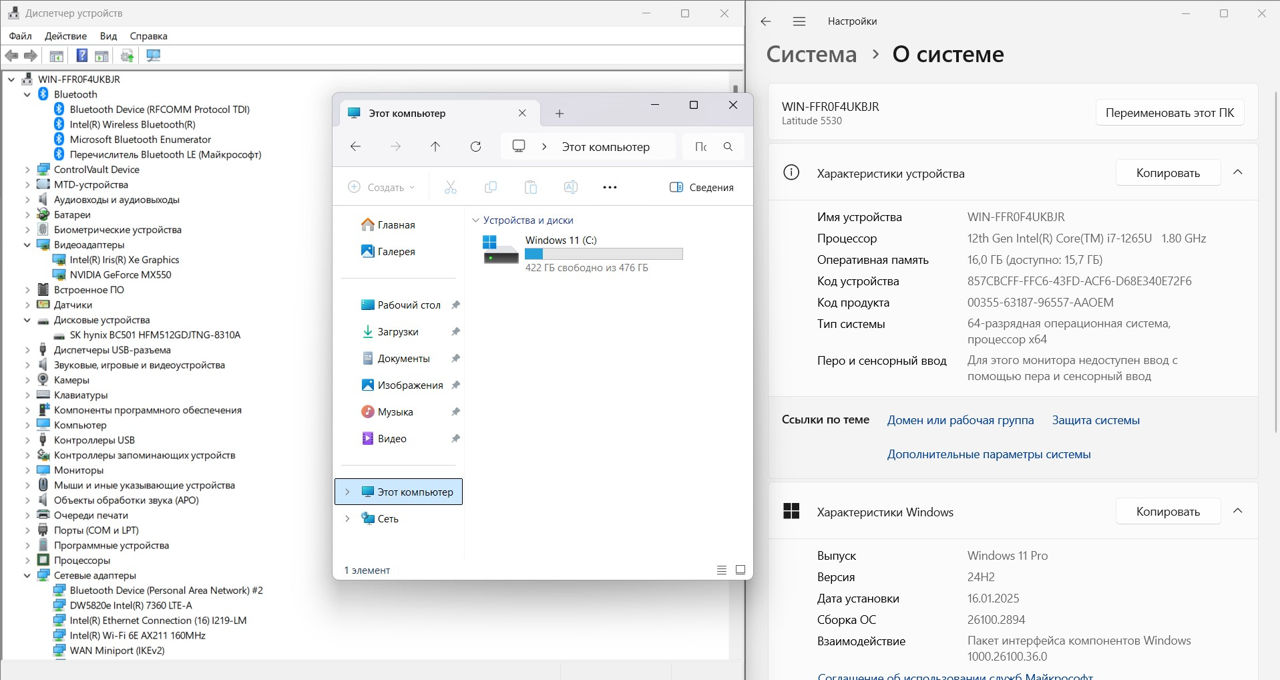Screen dimensions: 1280x680
Task: Expand the Процессоры node in device tree
Action: coord(27,561)
